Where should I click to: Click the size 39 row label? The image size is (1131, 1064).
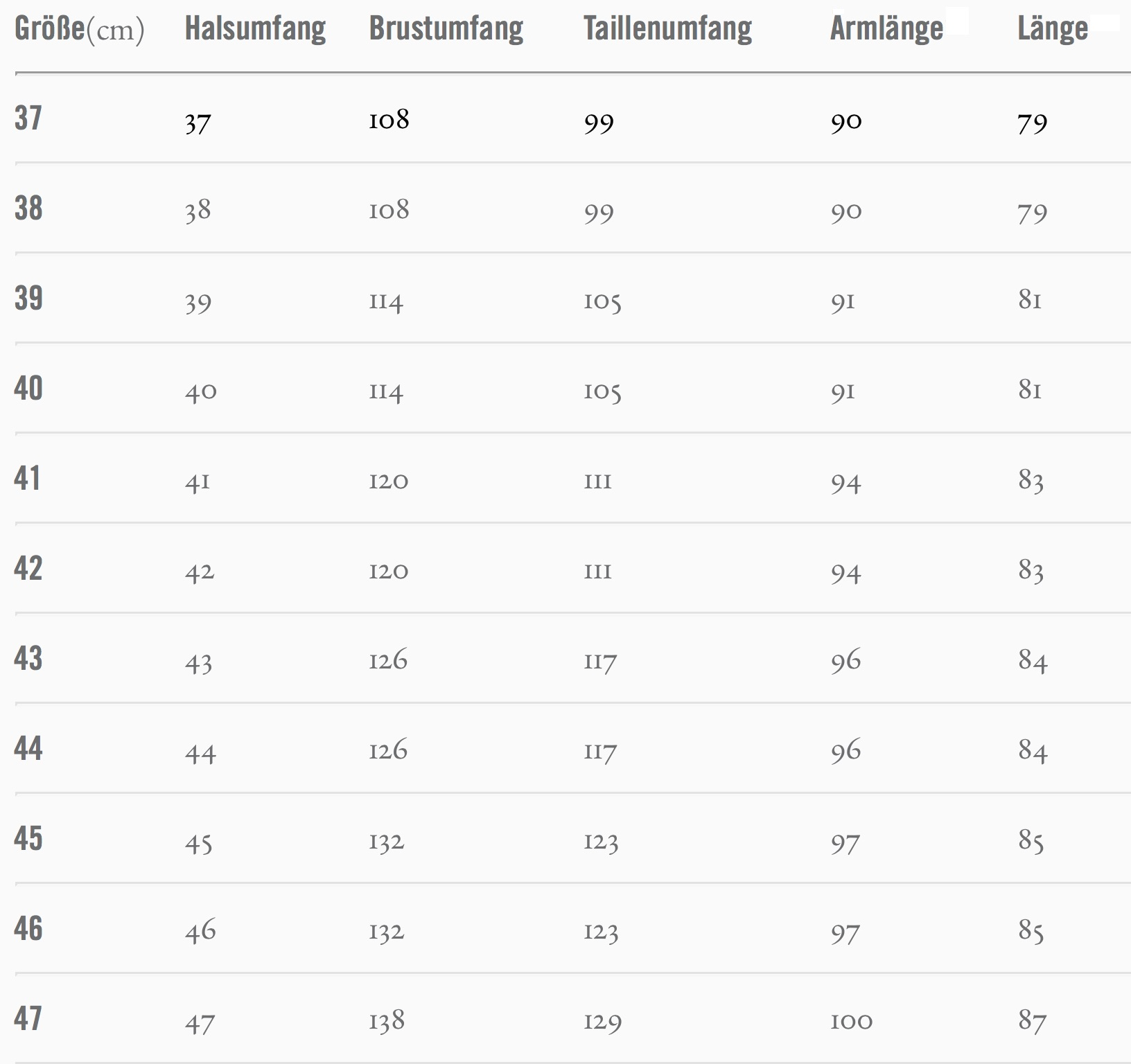coord(28,299)
